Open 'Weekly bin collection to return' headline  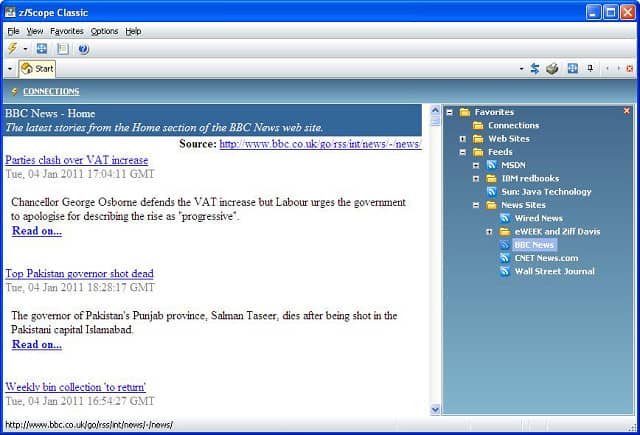[76, 387]
